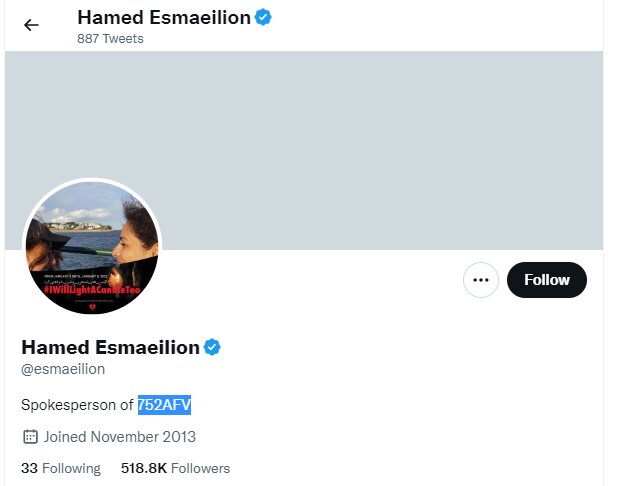Click the Hamed Esmaeilion title in the top header
Screen dimensions: 623x486
click(x=163, y=17)
